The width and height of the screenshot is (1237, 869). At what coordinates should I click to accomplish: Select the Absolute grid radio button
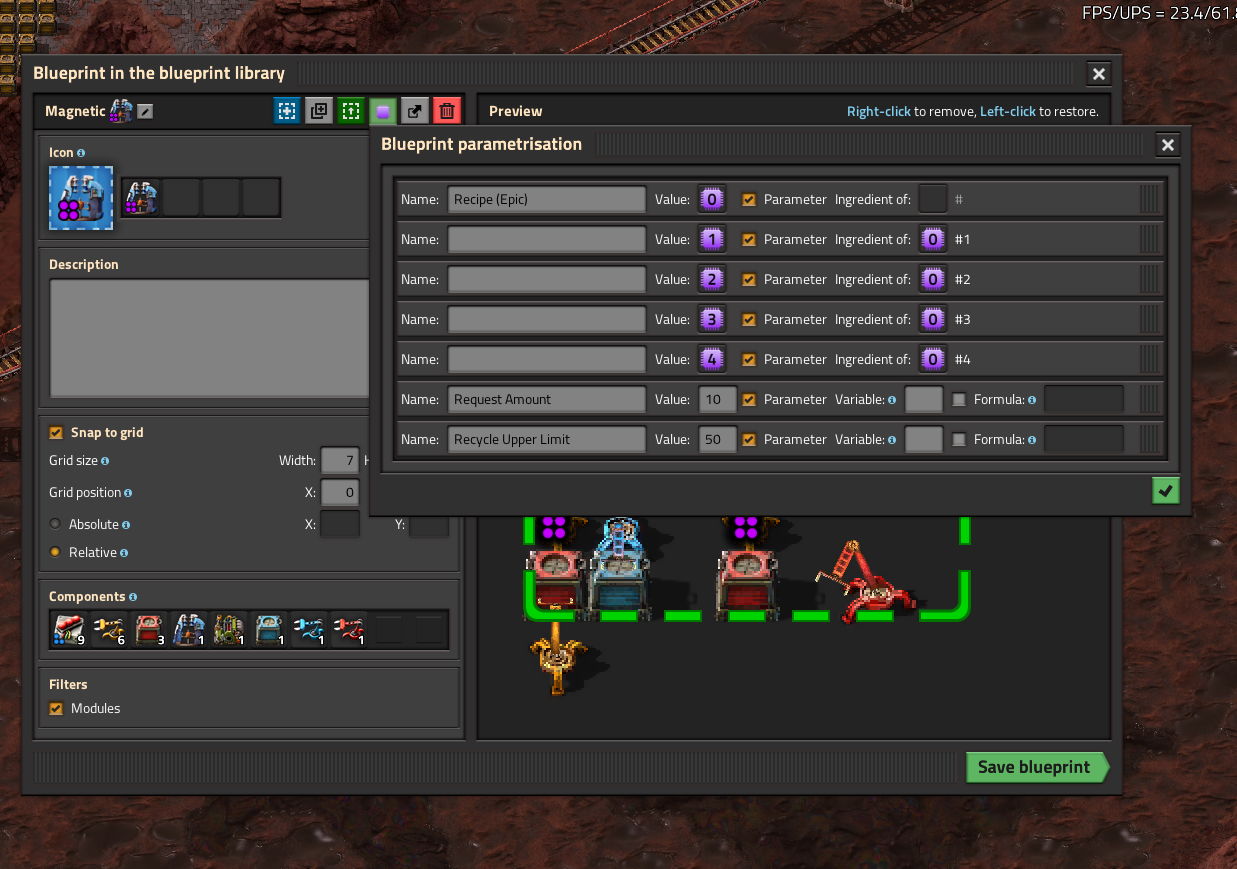click(55, 524)
